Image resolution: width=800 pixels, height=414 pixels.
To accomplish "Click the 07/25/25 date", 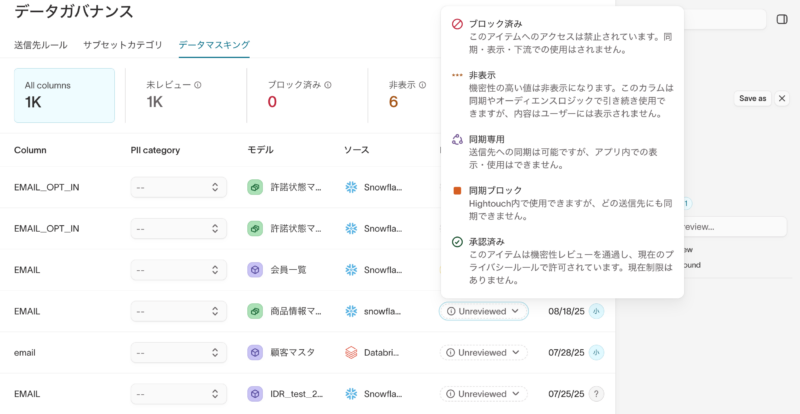I will pos(566,394).
